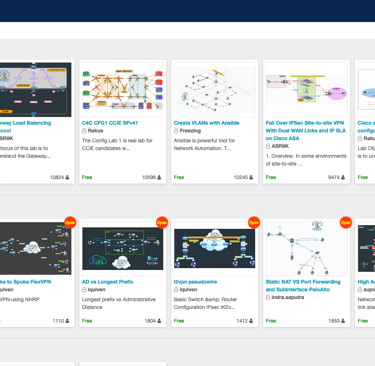Click author Rakus under C4C CFG1 CCIE SPv41
Viewport: 375px width, 366px height.
pyautogui.click(x=95, y=131)
